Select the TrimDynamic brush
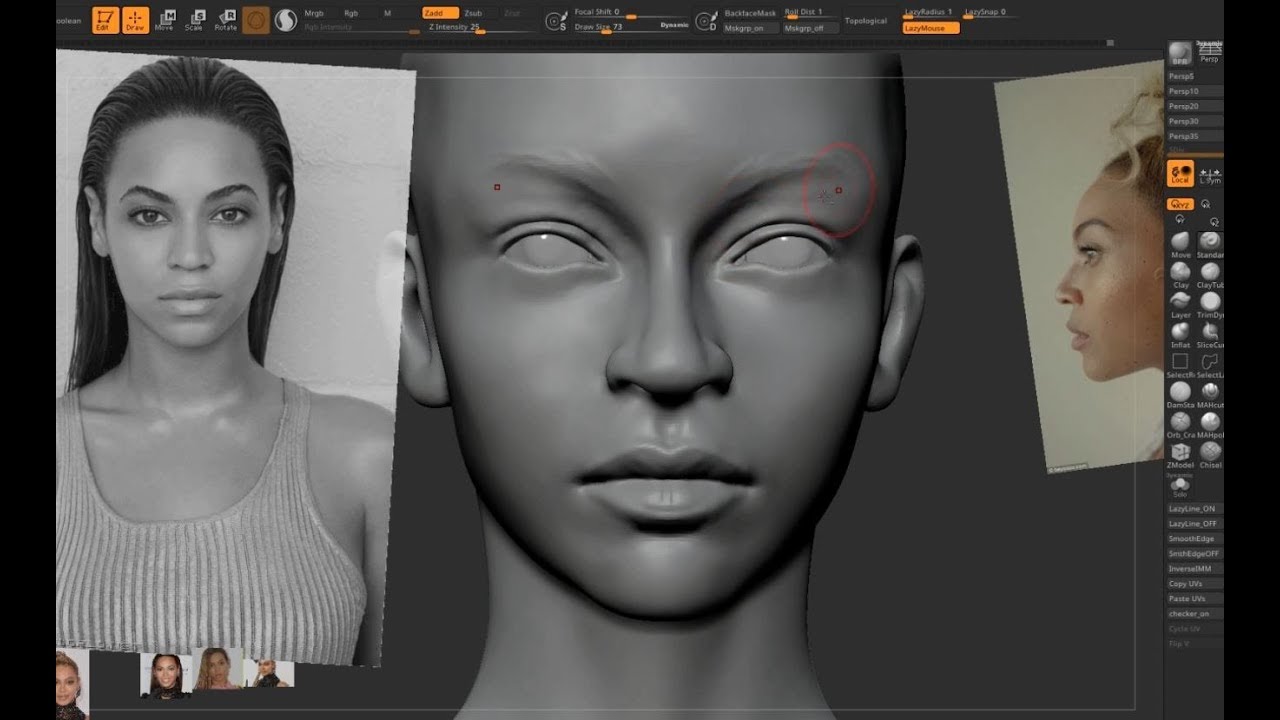Image resolution: width=1280 pixels, height=720 pixels. coord(1210,305)
